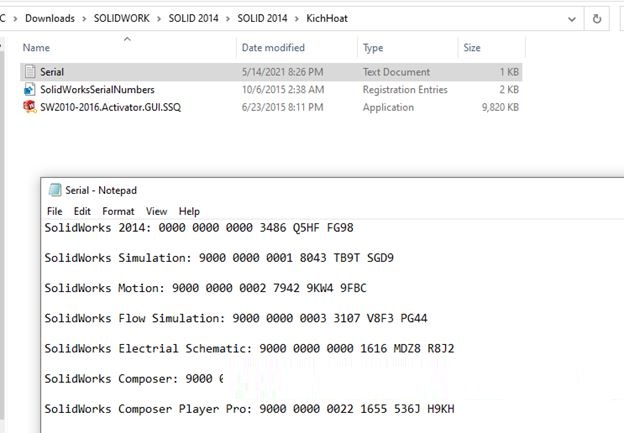Click the 10/6/2015 2:38 AM date cell
624x433 pixels.
[x=283, y=90]
